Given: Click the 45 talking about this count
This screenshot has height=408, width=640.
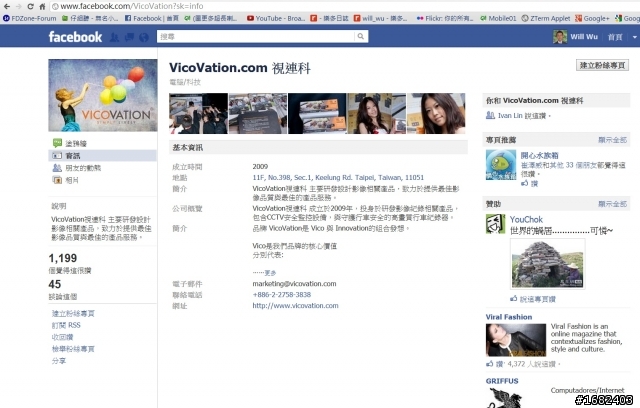Looking at the screenshot, I should point(55,284).
